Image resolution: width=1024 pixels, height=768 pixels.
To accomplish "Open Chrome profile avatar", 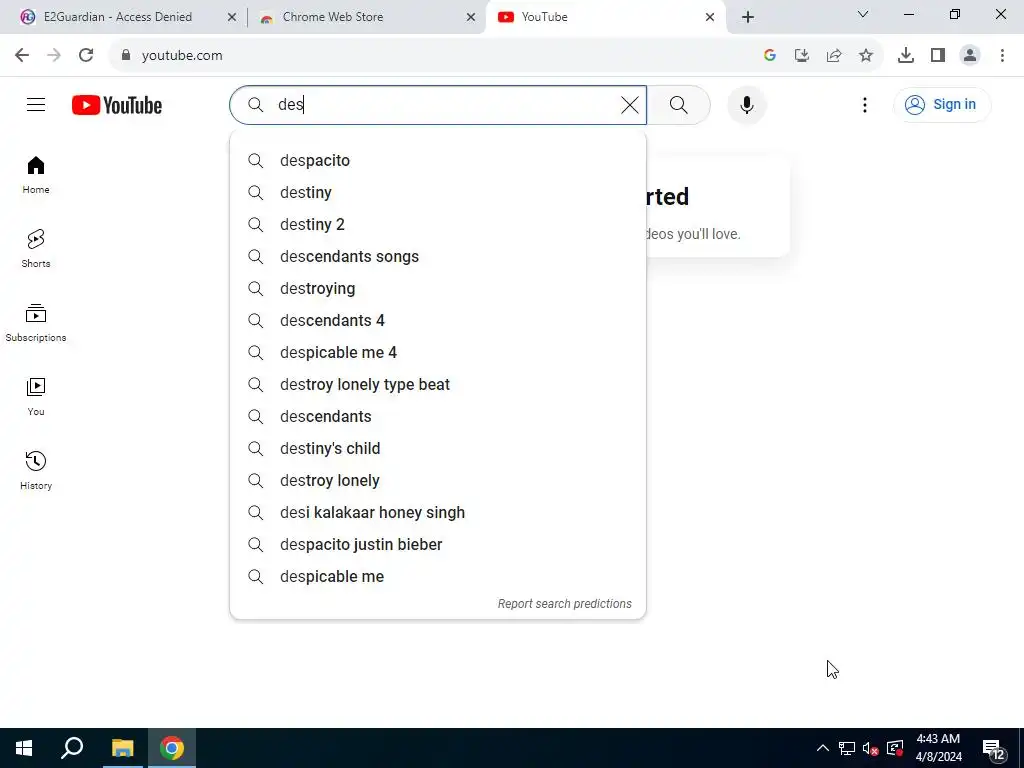I will point(970,55).
